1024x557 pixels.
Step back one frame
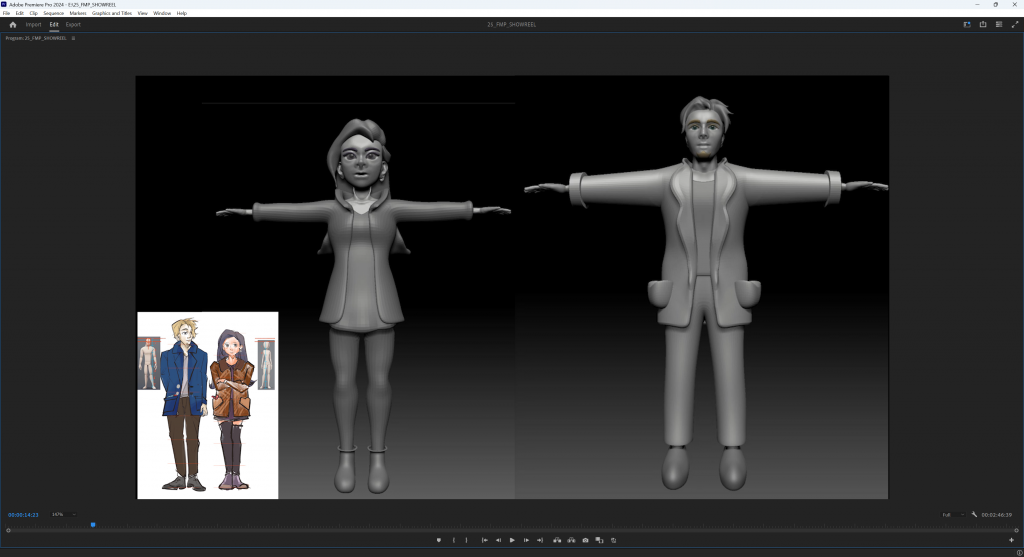click(x=498, y=540)
